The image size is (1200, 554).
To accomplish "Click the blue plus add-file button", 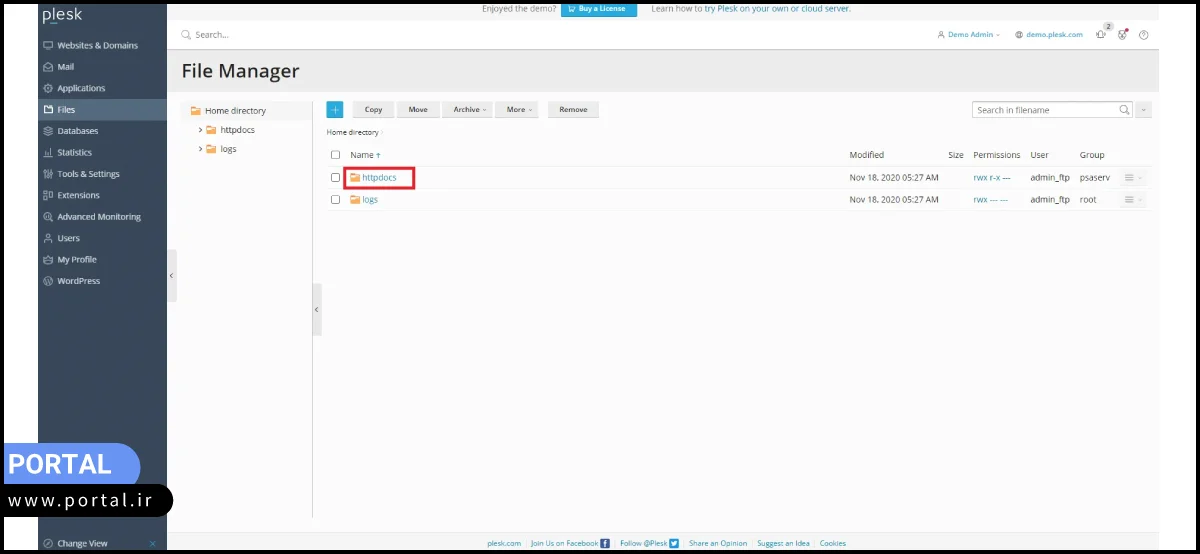I will [335, 110].
